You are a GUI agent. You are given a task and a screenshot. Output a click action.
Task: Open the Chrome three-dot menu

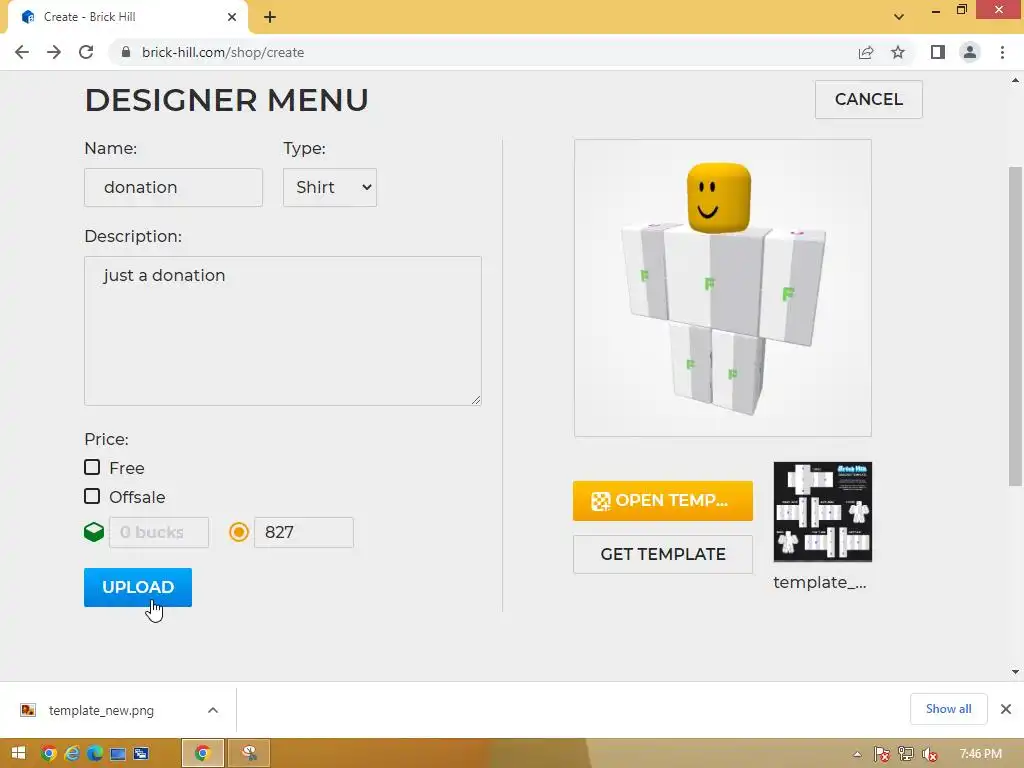point(1002,52)
